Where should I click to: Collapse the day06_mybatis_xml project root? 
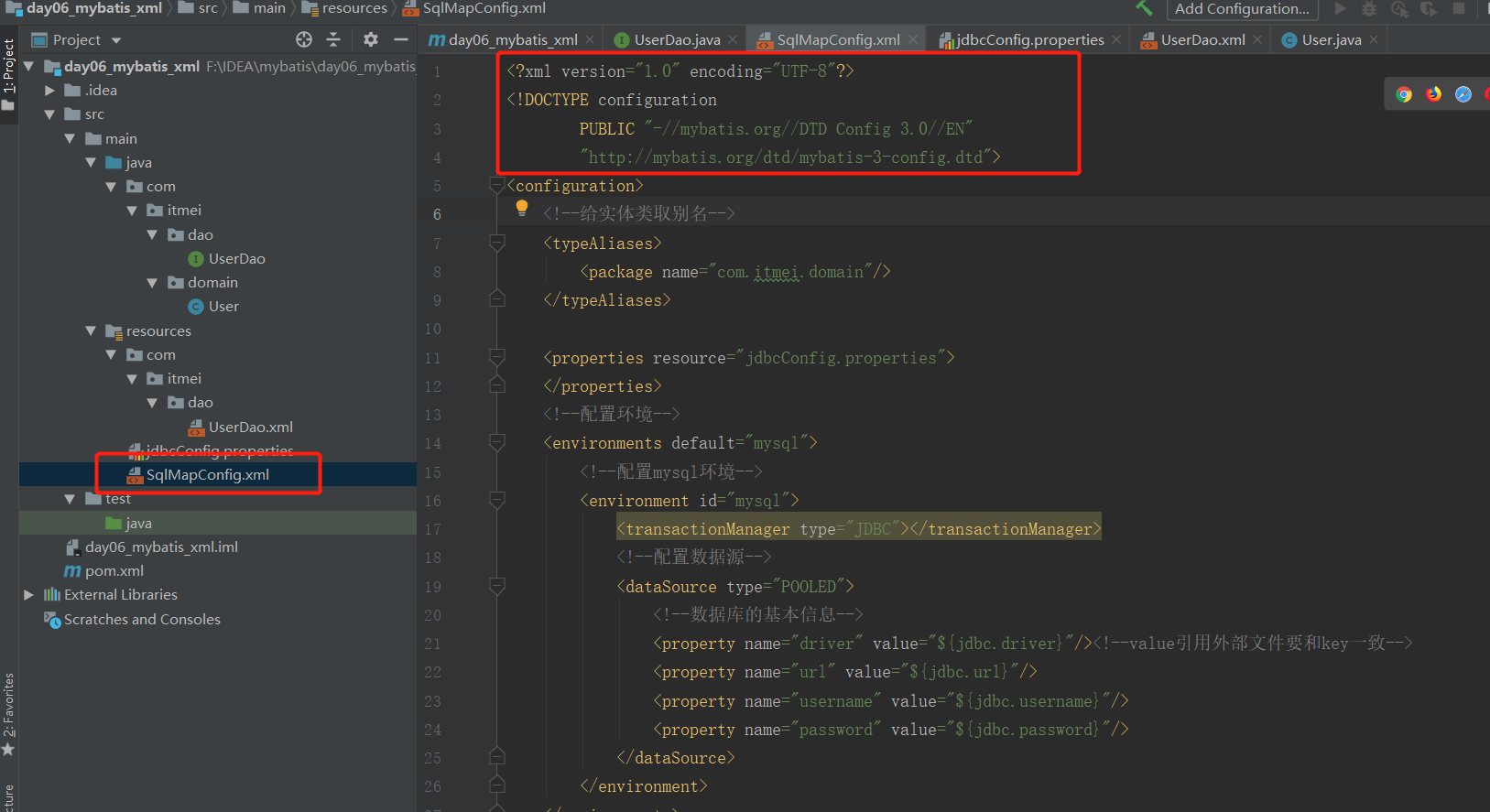pyautogui.click(x=28, y=66)
